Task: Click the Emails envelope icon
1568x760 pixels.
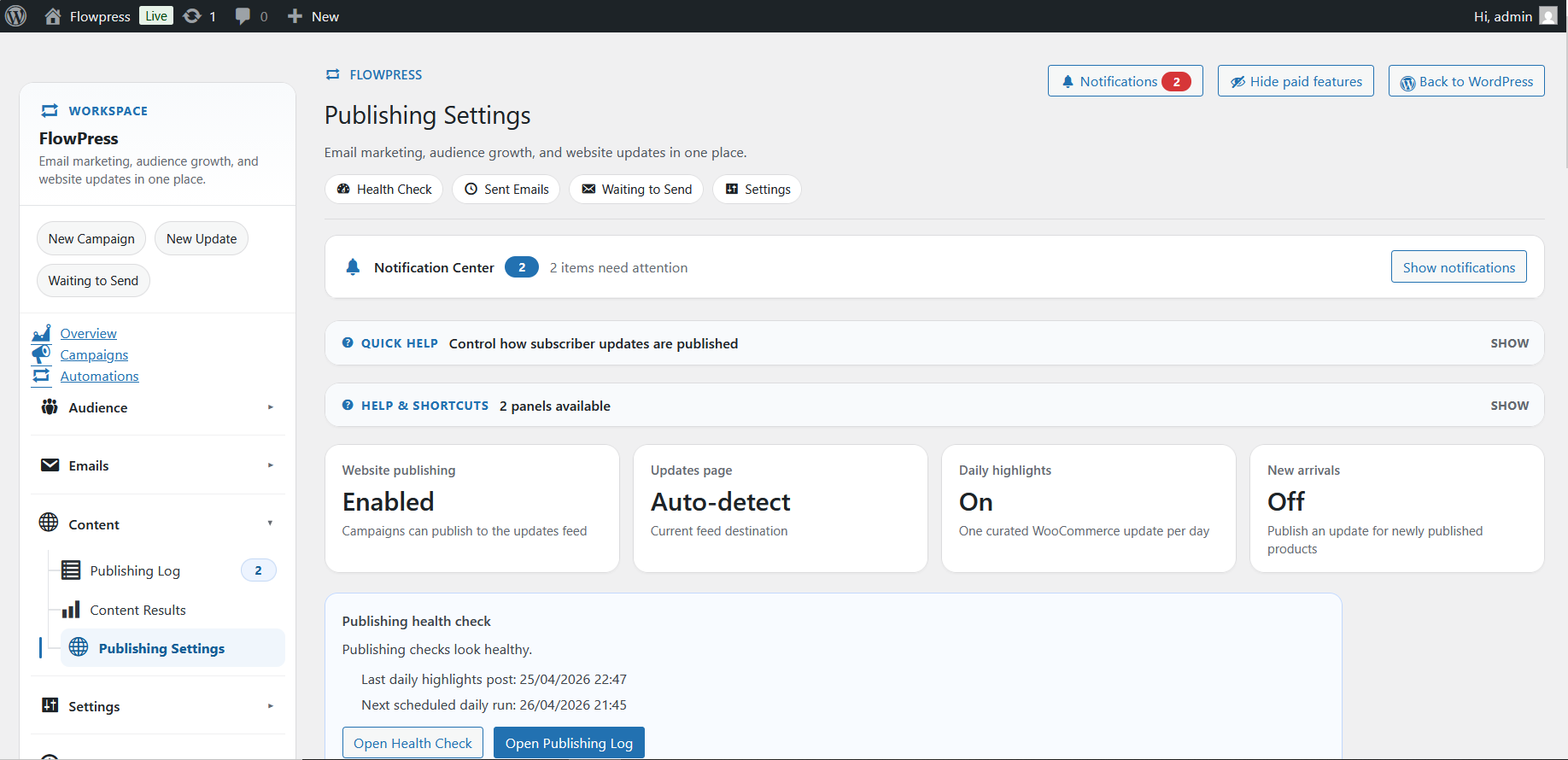Action: tap(50, 465)
